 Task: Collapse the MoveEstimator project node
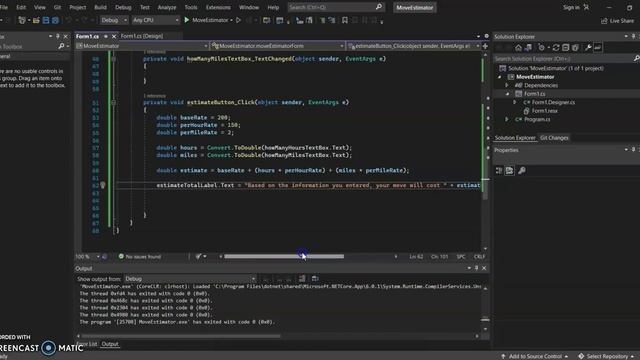click(500, 77)
